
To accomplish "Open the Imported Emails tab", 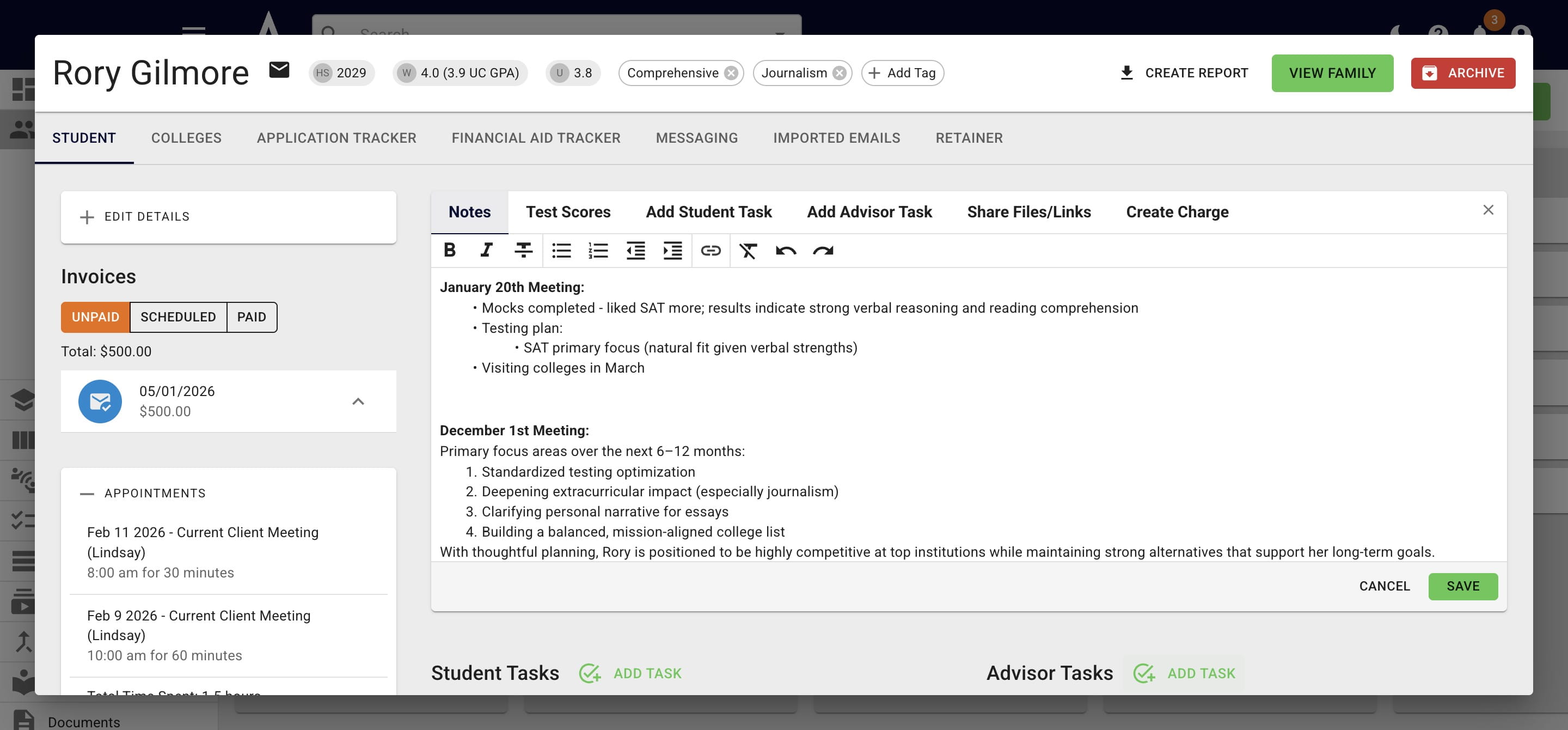I will [836, 138].
